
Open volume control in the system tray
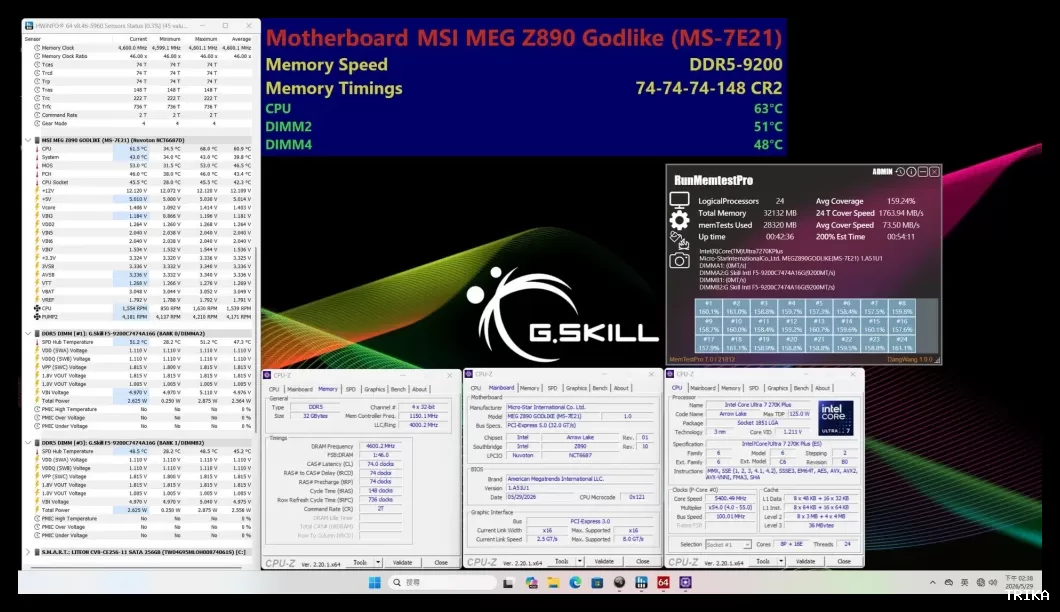click(x=992, y=582)
